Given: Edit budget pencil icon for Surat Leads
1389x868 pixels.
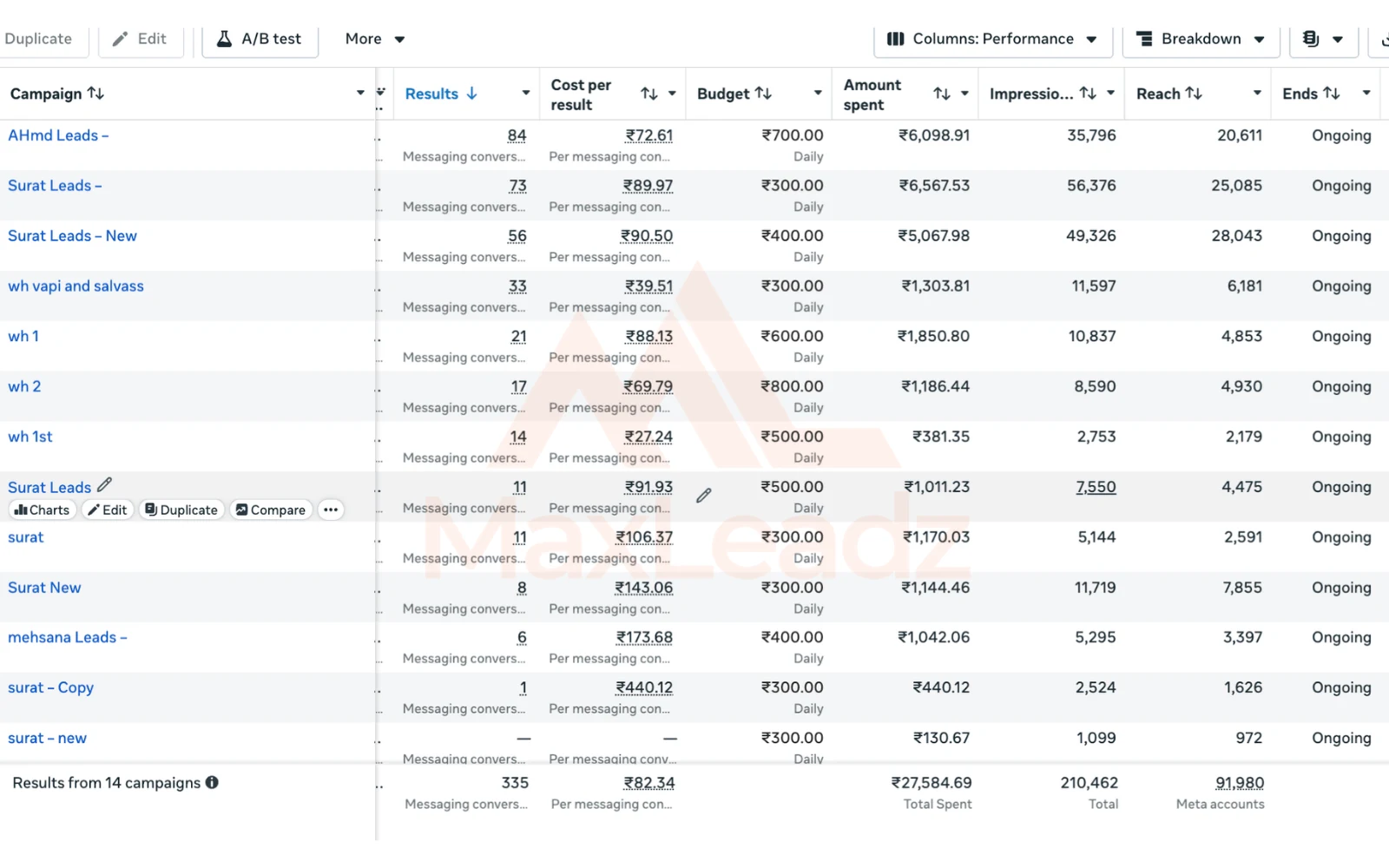Looking at the screenshot, I should click(x=704, y=495).
